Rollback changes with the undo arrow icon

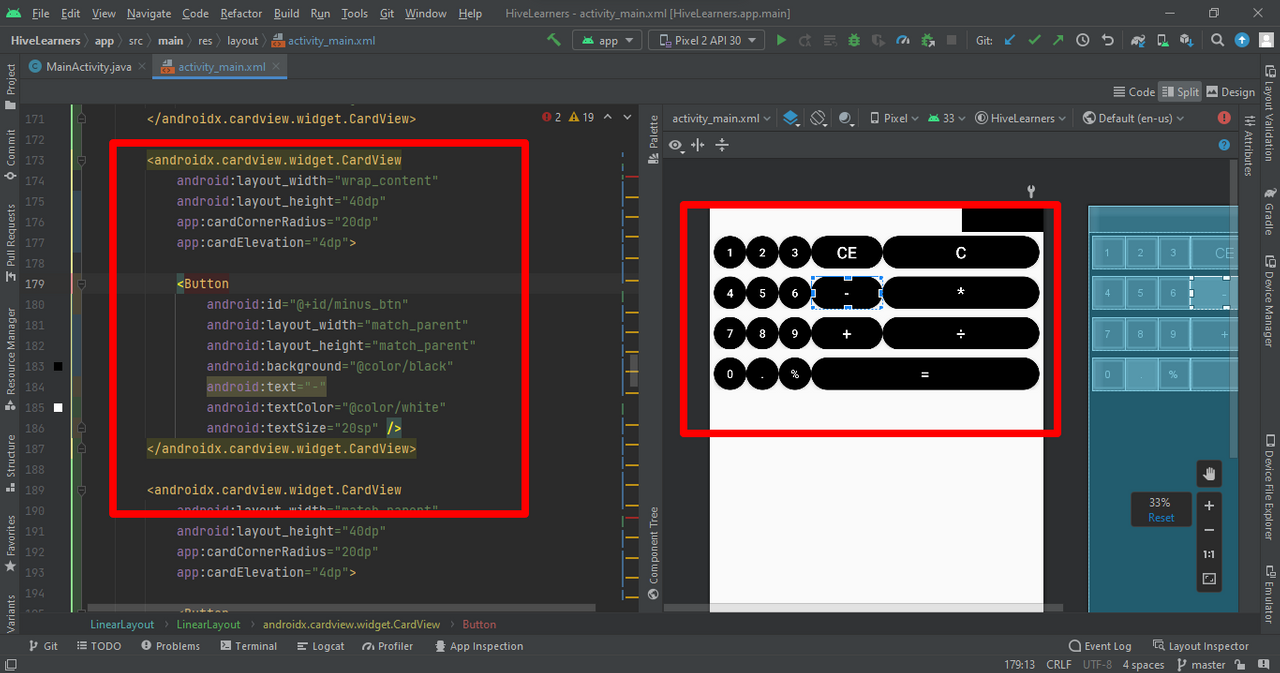[x=1107, y=41]
